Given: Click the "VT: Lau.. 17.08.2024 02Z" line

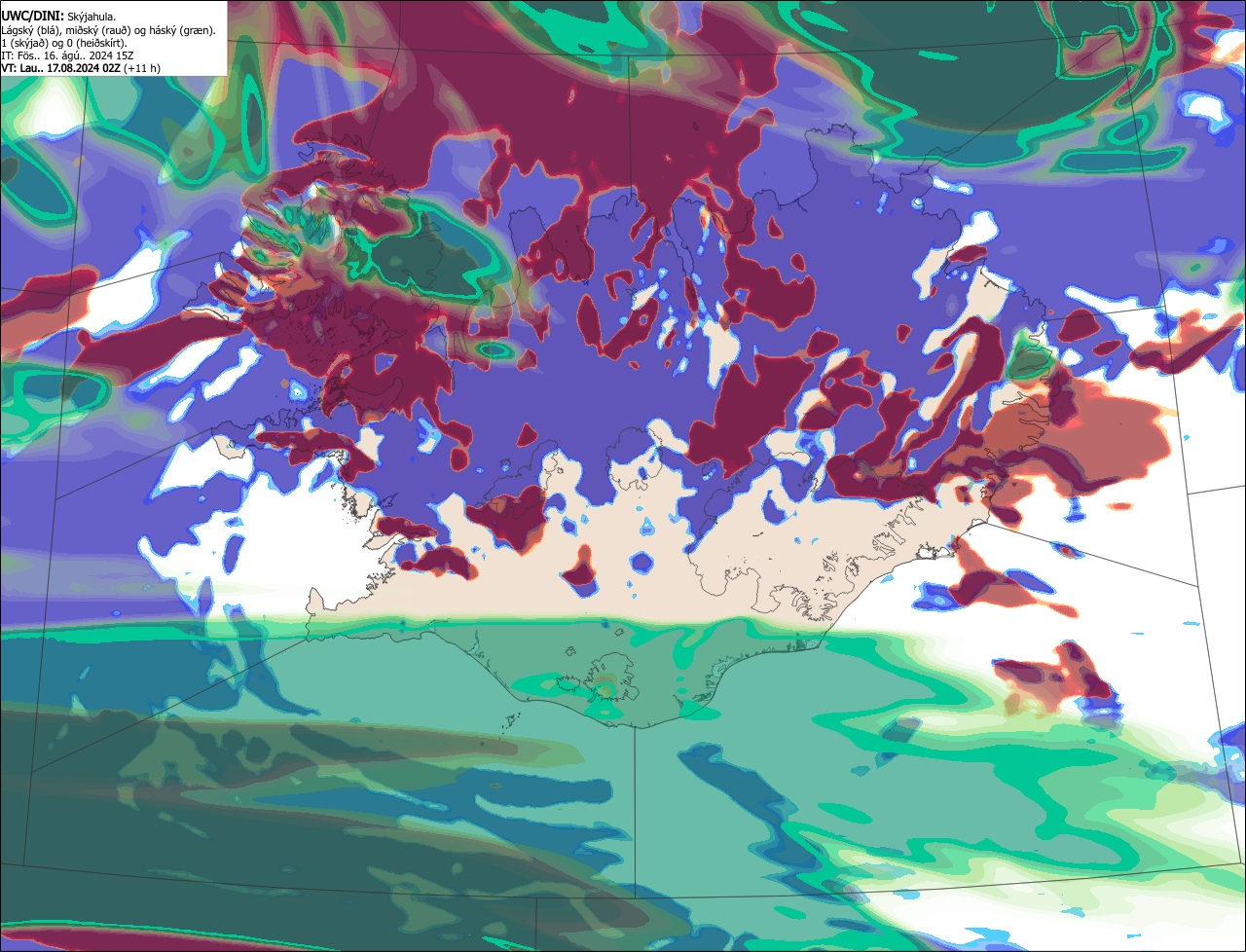Looking at the screenshot, I should click(x=81, y=67).
